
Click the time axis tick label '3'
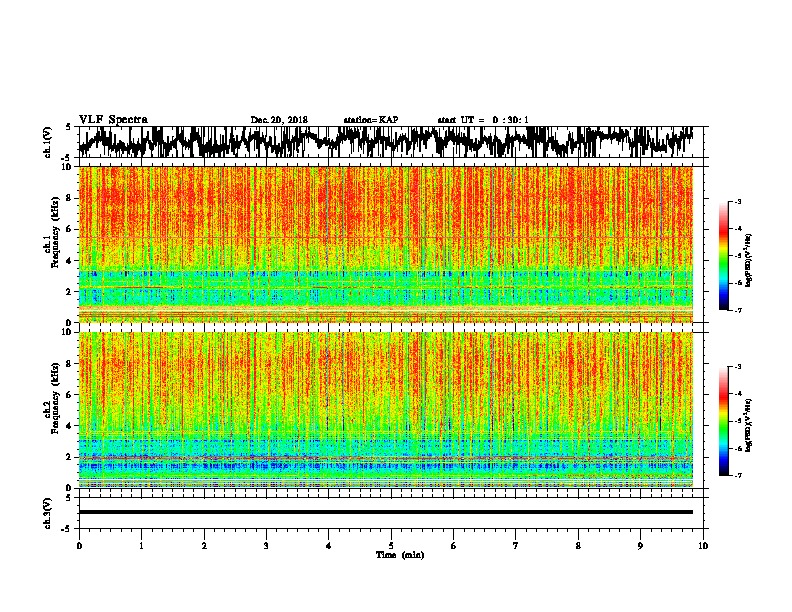pos(266,546)
